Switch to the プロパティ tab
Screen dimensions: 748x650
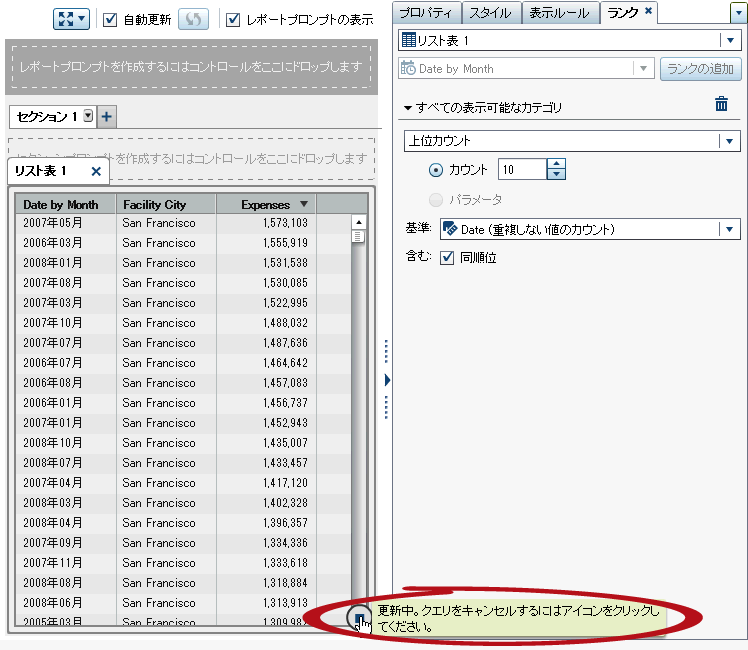[425, 13]
